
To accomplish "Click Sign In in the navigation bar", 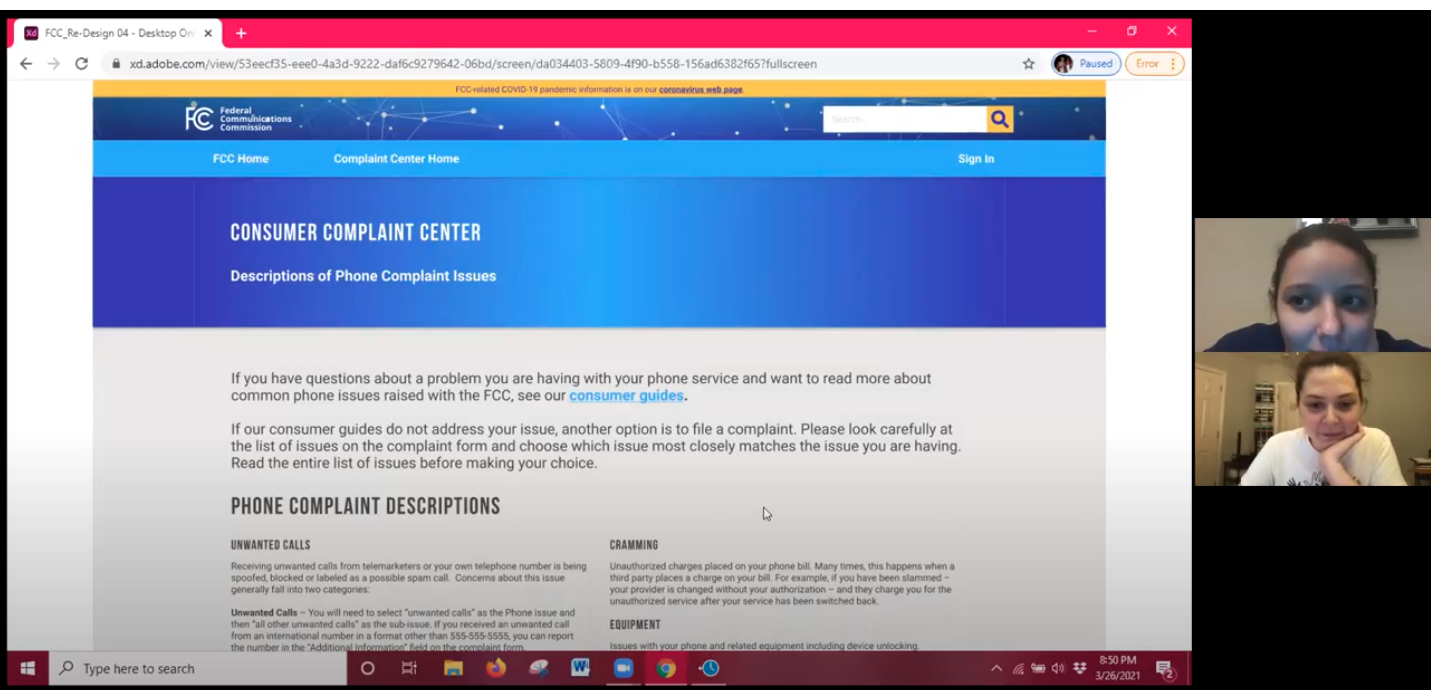I will click(x=976, y=159).
